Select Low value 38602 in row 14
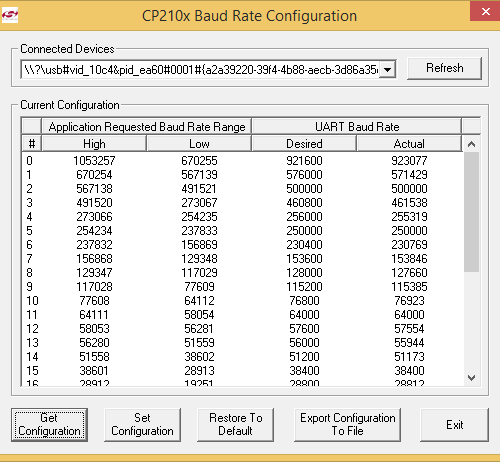This screenshot has width=500, height=462. tap(199, 357)
